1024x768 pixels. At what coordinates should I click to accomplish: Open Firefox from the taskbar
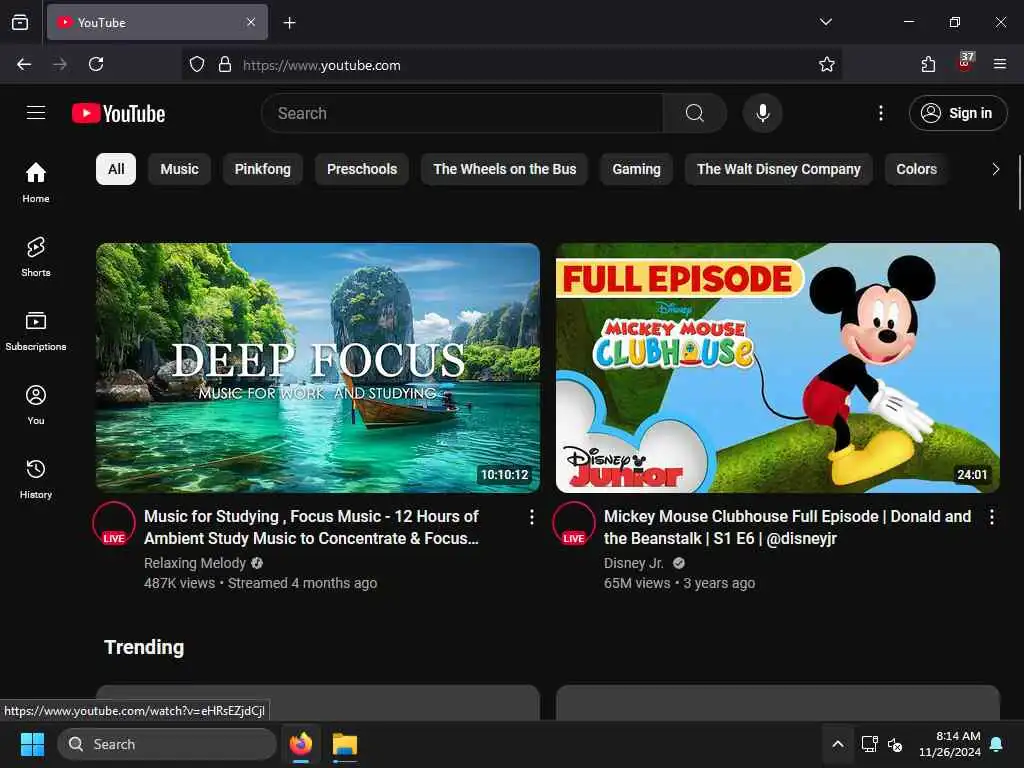(x=301, y=744)
